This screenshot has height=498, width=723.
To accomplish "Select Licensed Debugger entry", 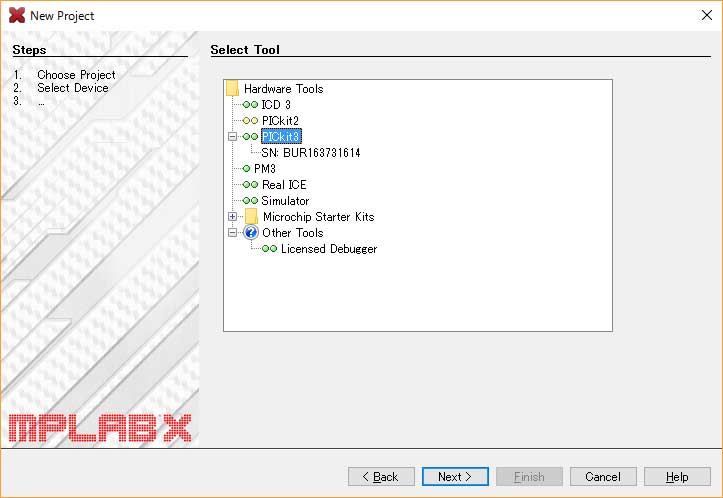I will tap(329, 249).
